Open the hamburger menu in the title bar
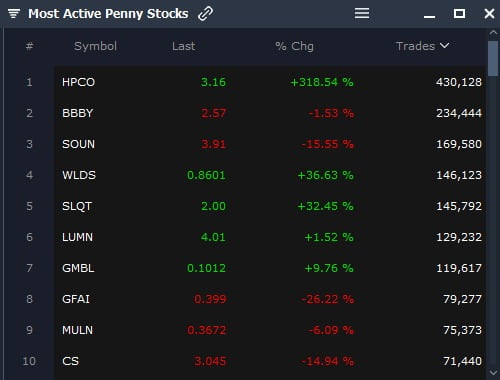500x380 pixels. point(362,13)
